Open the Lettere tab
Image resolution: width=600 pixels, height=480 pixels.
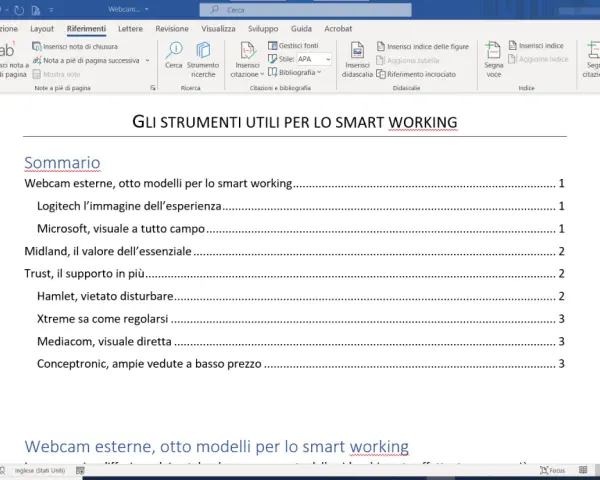[x=130, y=29]
